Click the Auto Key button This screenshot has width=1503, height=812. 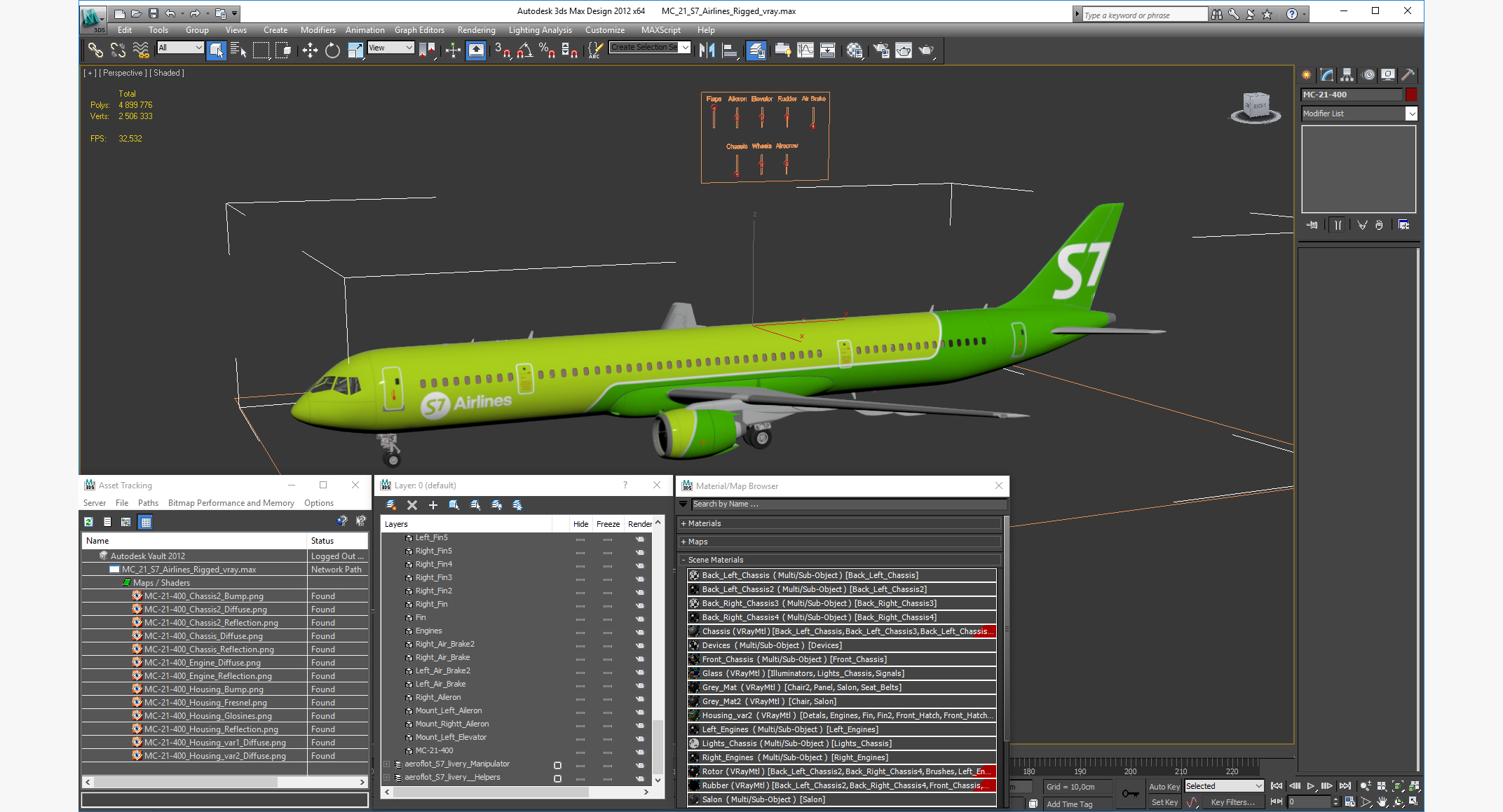[x=1164, y=787]
